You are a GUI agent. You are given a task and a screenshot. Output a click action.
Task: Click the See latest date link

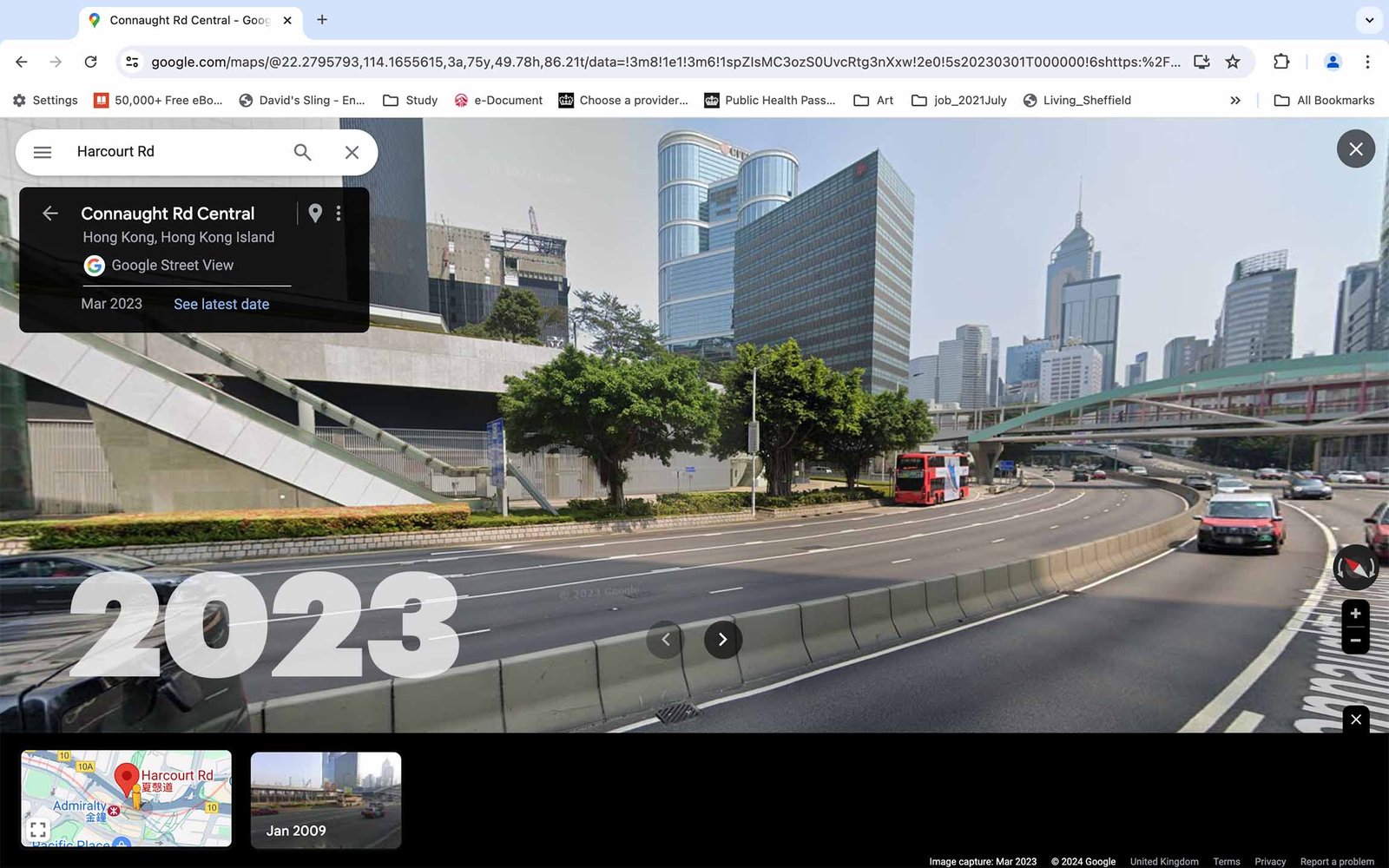[221, 304]
